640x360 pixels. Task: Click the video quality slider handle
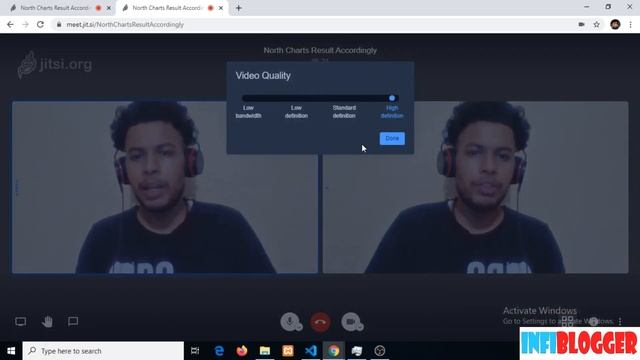pyautogui.click(x=392, y=98)
